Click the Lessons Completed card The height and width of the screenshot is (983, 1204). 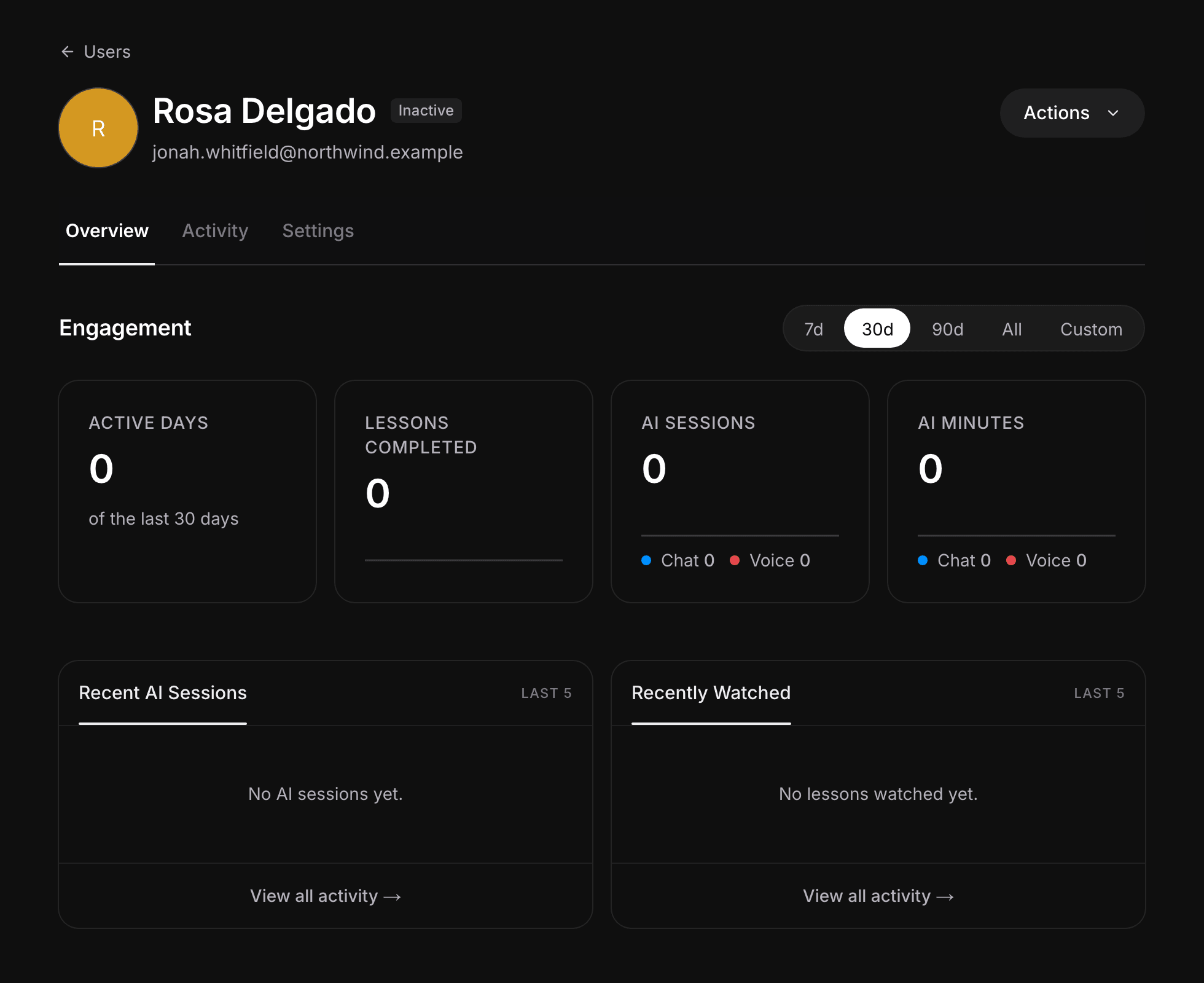tap(464, 491)
